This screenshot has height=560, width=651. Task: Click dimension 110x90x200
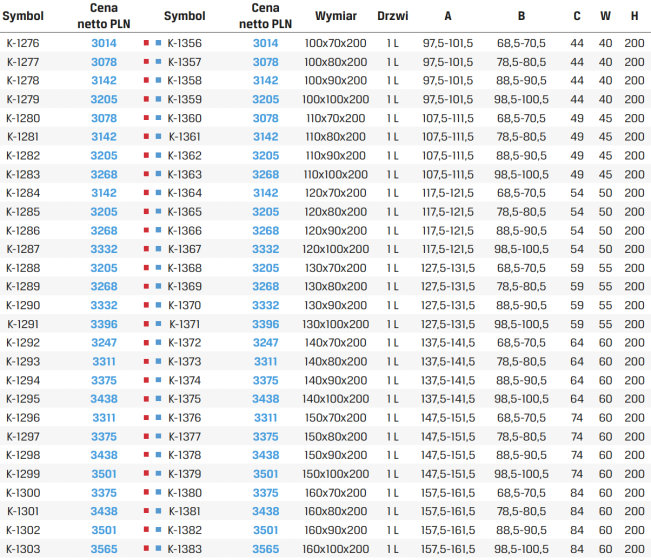click(x=335, y=156)
